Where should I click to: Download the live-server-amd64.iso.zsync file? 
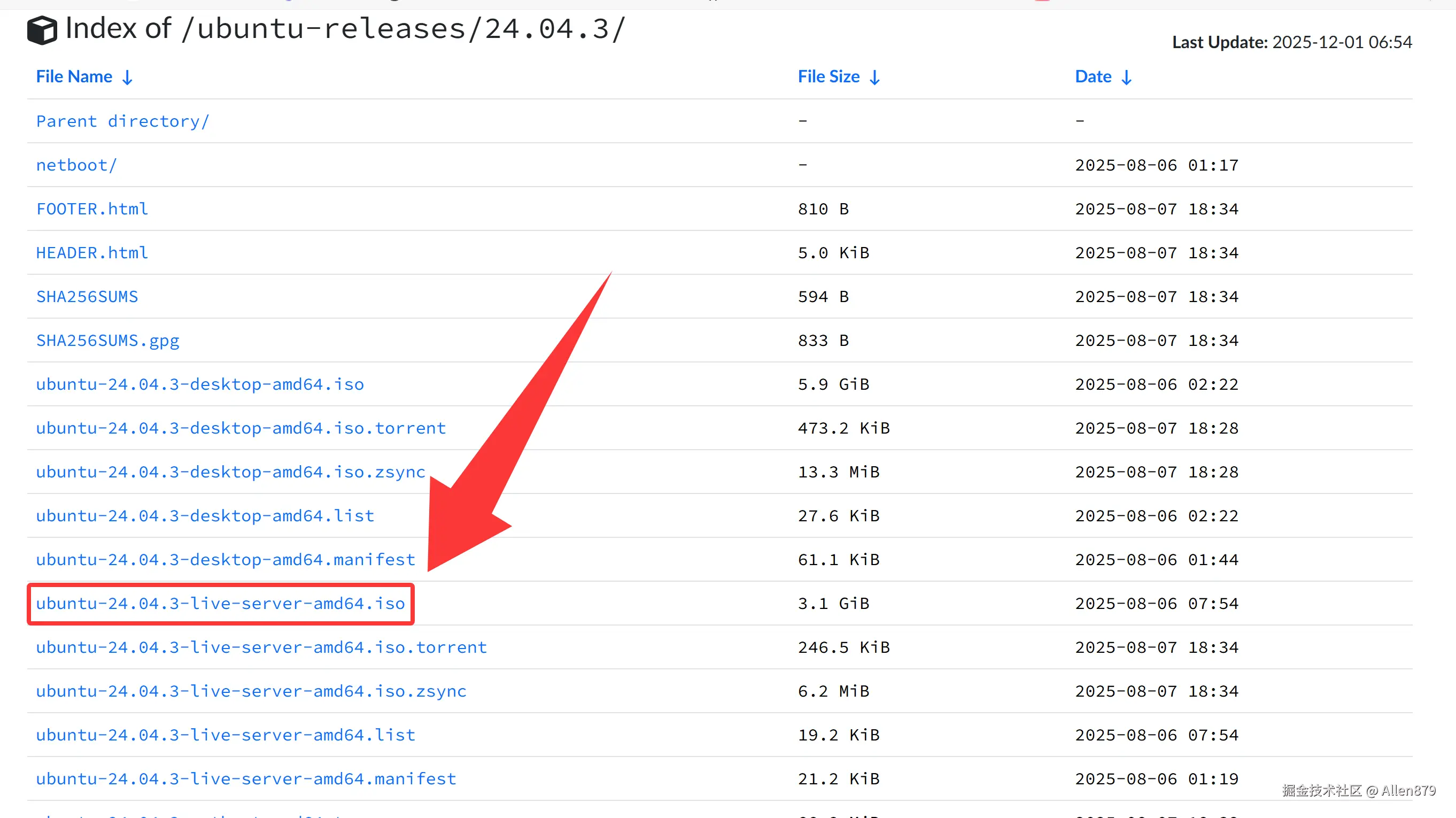(x=252, y=691)
